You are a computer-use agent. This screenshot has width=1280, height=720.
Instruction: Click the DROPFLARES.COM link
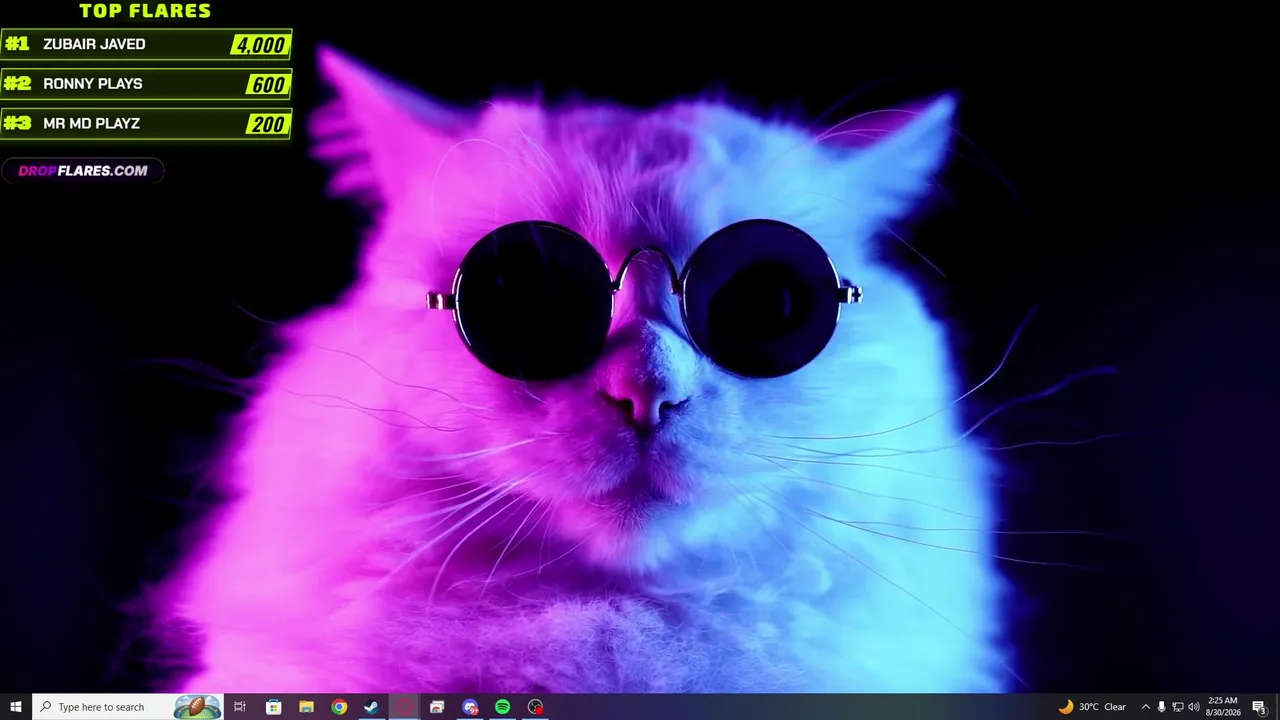click(83, 171)
